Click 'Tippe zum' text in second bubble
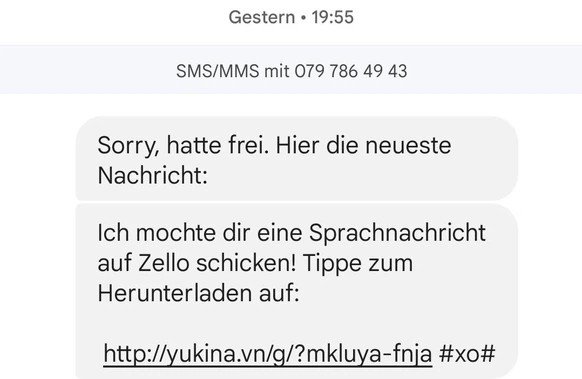Viewport: 582px width, 379px height. click(358, 264)
